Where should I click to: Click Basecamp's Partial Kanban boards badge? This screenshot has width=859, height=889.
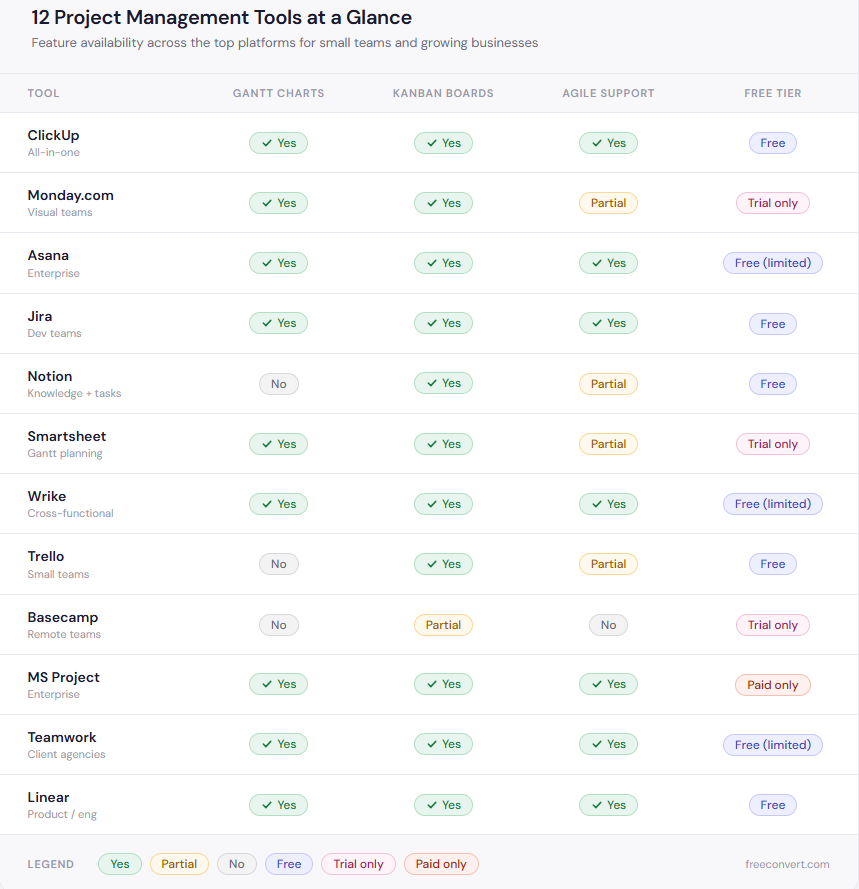pos(443,625)
